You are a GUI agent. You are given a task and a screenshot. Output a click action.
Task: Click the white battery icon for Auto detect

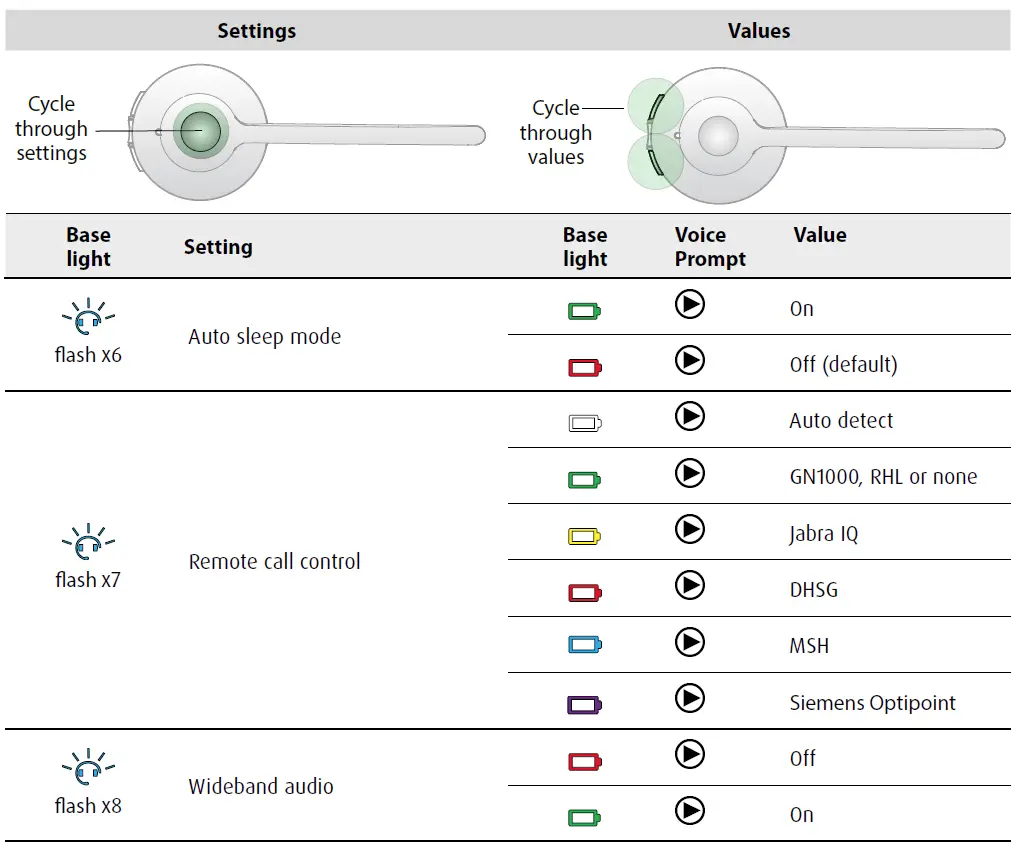585,423
